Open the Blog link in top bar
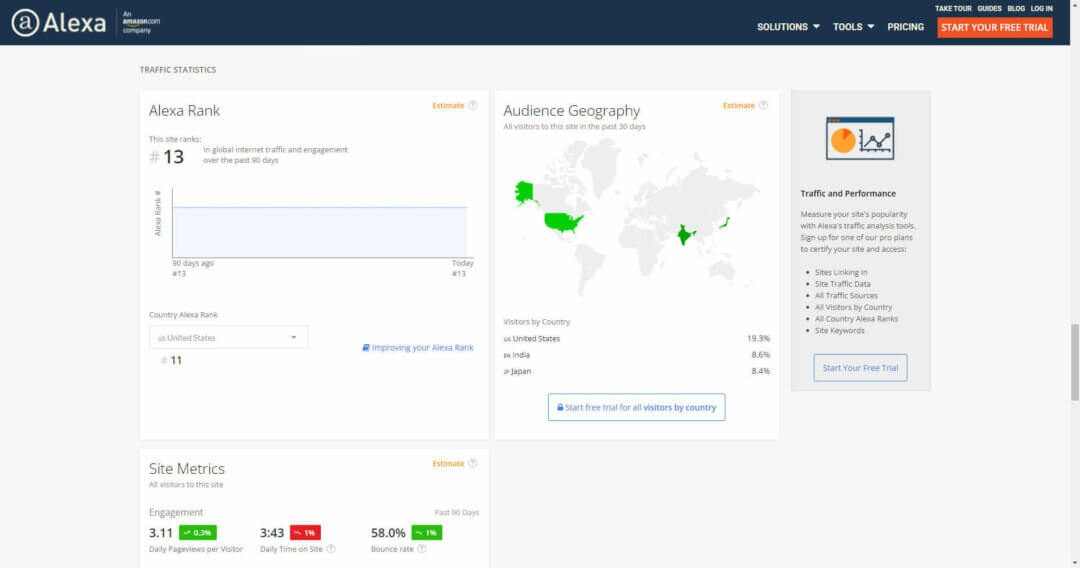1080x568 pixels. [x=1016, y=8]
